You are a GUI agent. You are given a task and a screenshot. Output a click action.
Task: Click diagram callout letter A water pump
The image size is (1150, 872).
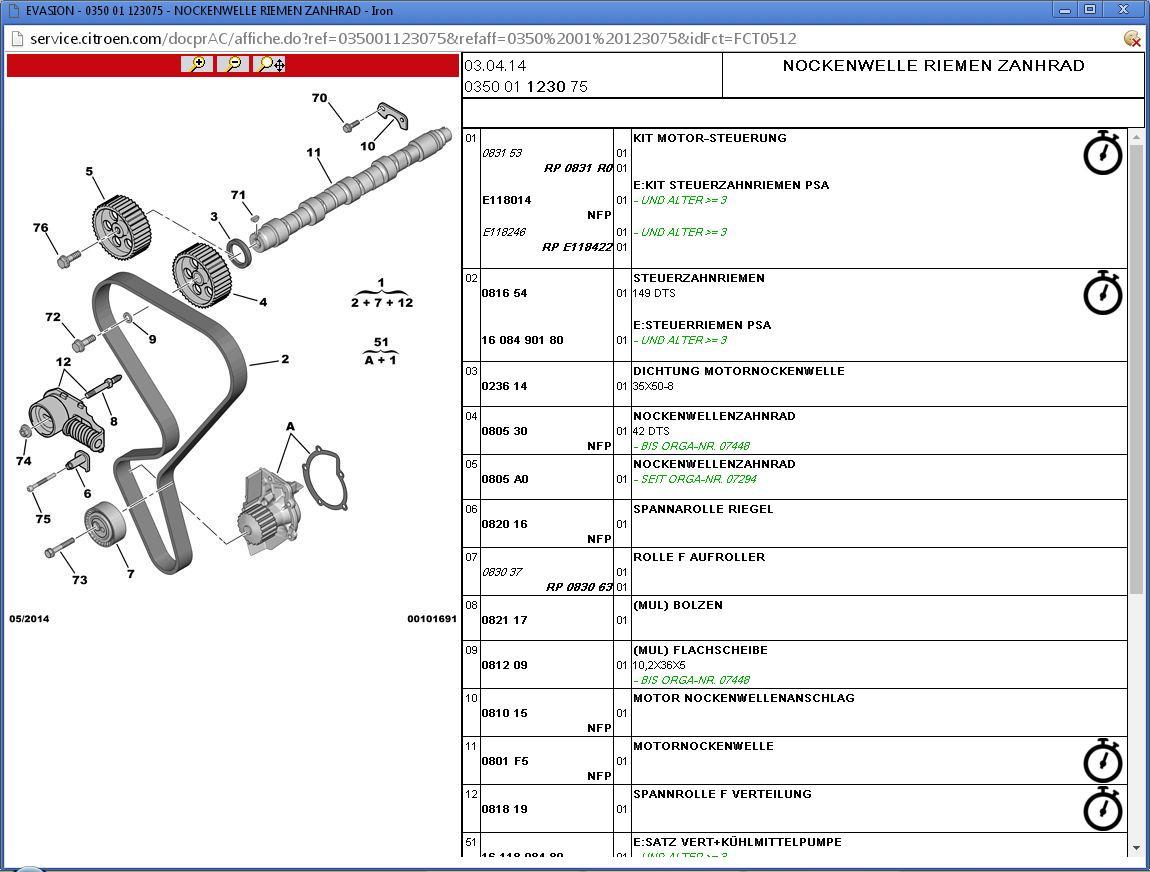290,426
